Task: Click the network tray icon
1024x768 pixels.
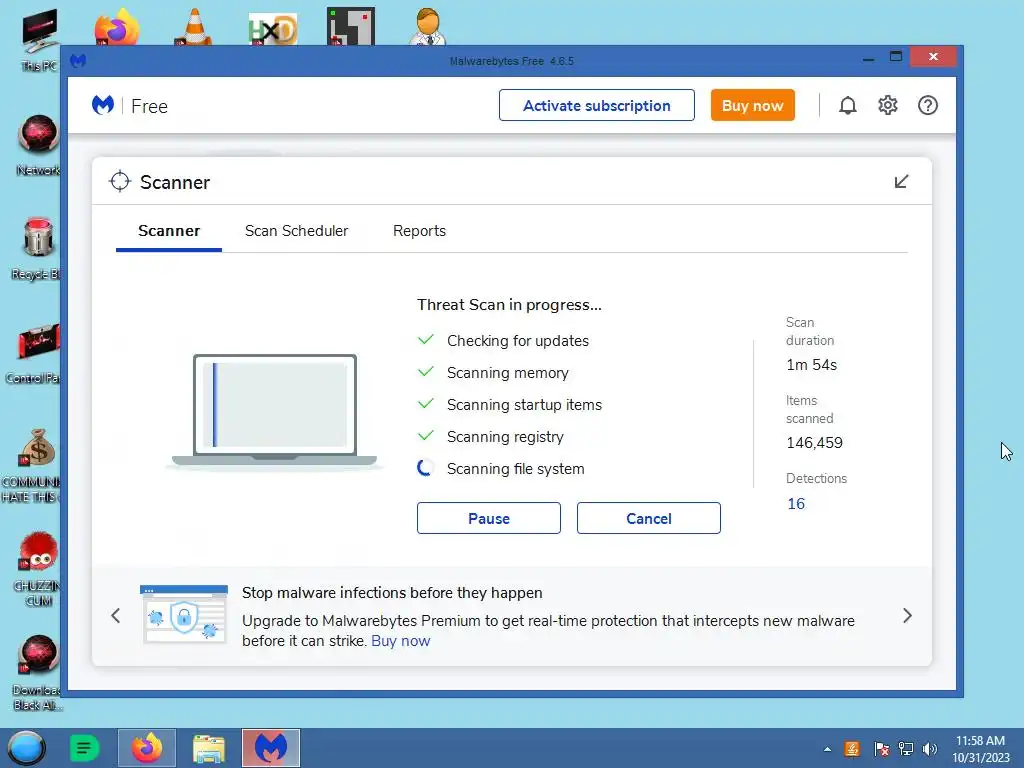Action: pyautogui.click(x=906, y=749)
